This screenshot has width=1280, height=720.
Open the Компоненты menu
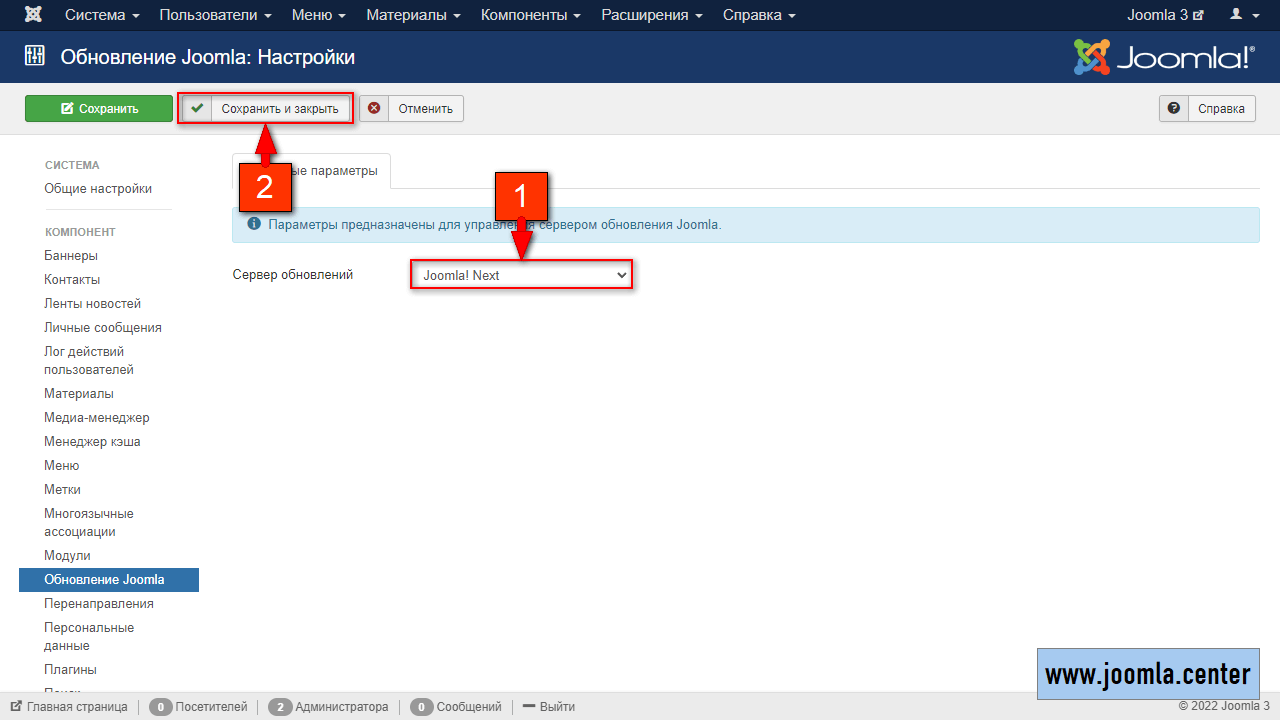coord(530,15)
